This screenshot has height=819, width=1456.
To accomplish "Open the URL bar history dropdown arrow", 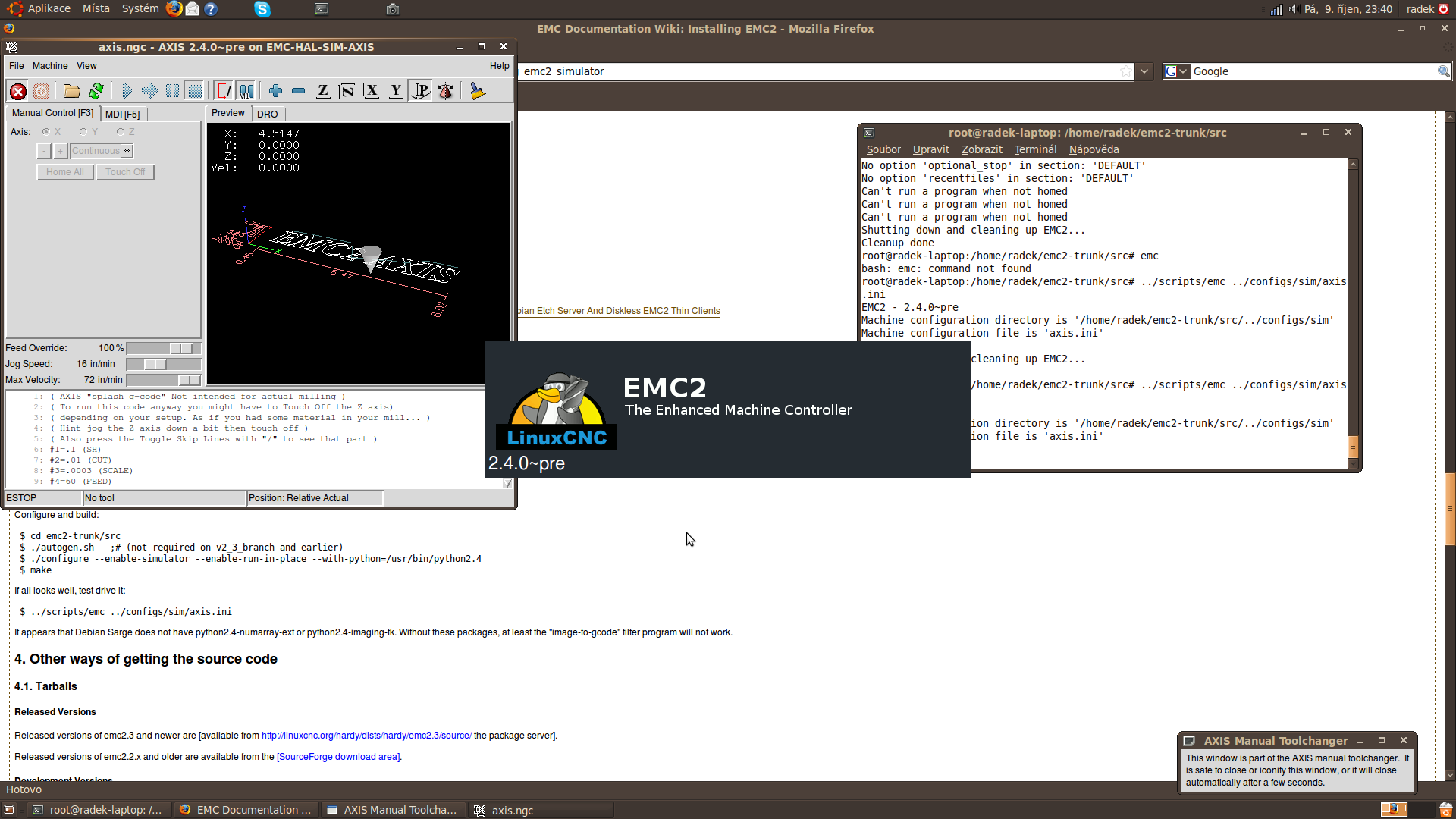I will tap(1144, 71).
